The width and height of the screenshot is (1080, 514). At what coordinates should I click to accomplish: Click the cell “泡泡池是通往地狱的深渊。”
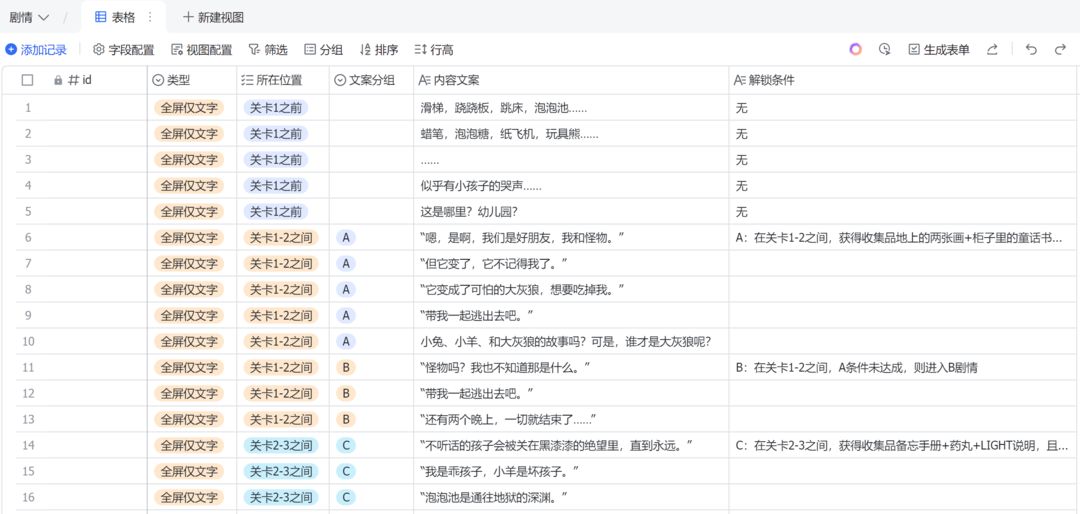571,497
